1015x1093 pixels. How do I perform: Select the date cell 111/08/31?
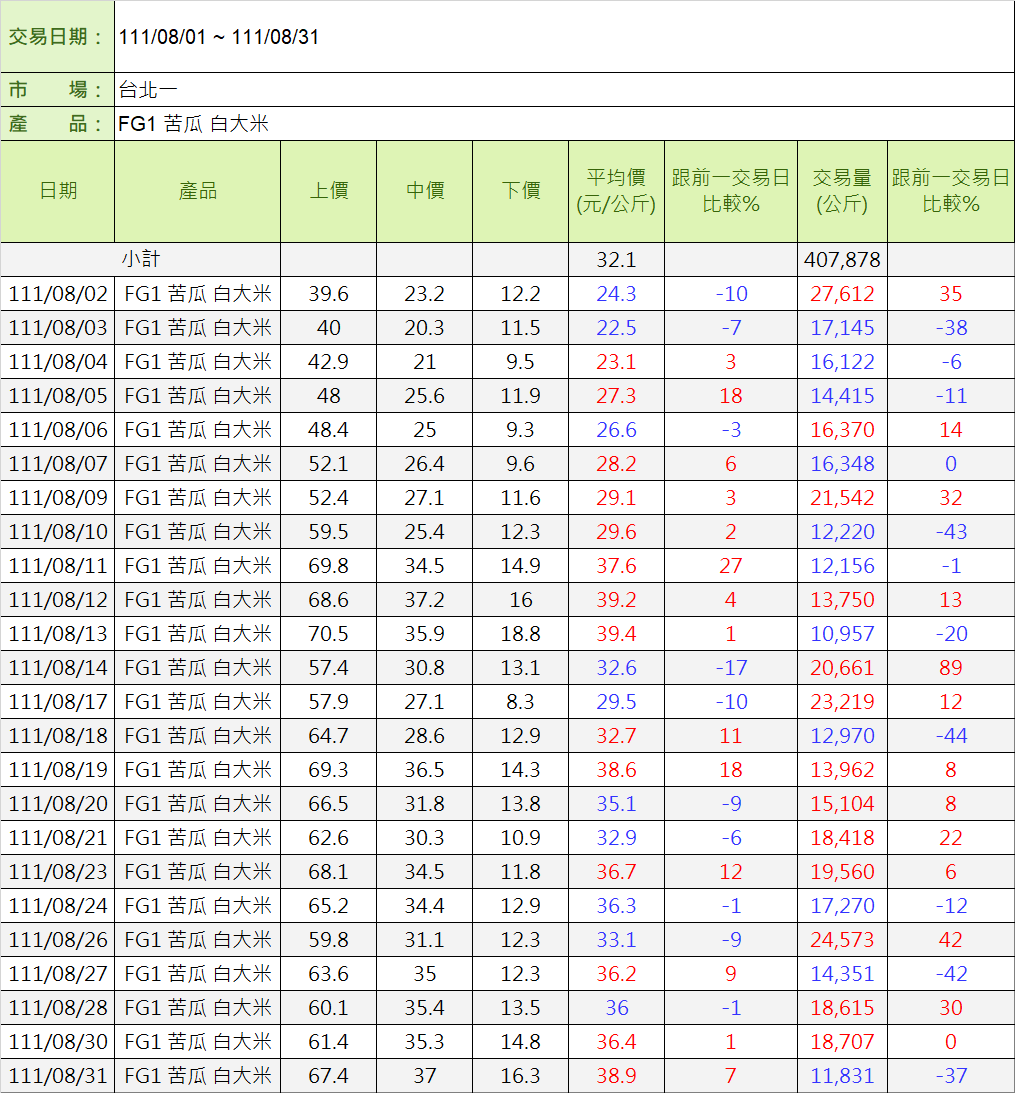click(x=58, y=1076)
